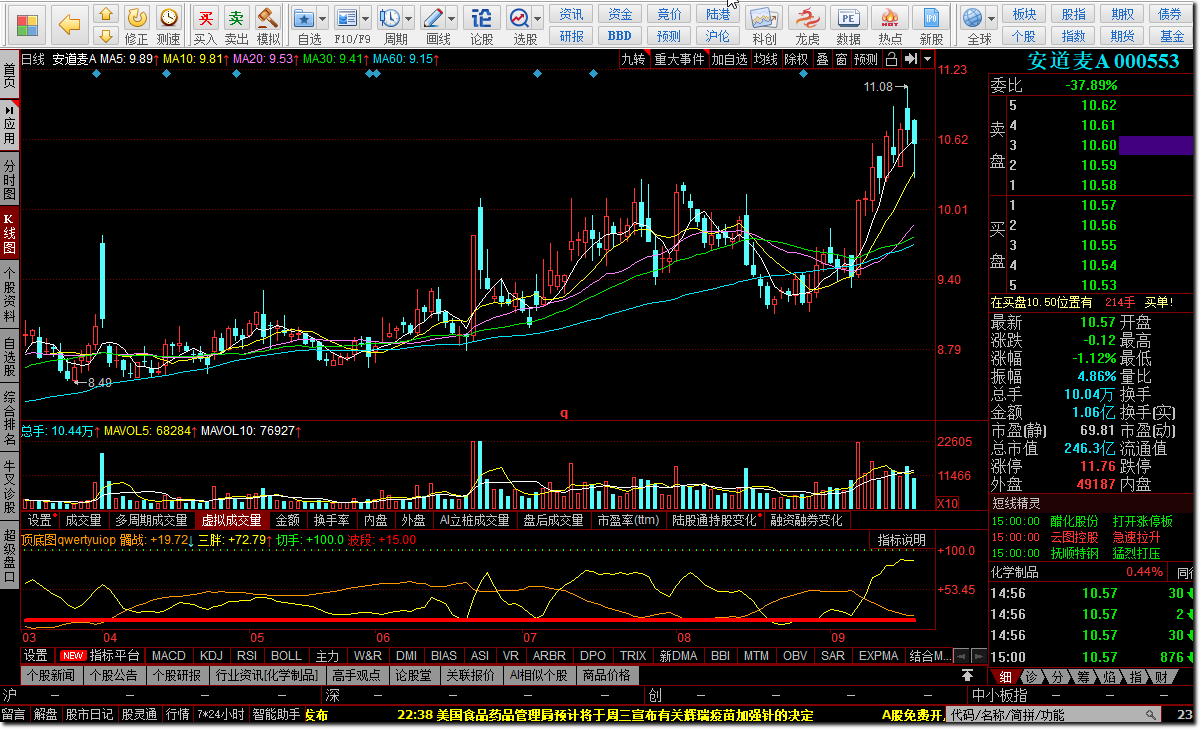The height and width of the screenshot is (730, 1202).
Task: Click the 资讯 toolbar button
Action: [x=572, y=14]
